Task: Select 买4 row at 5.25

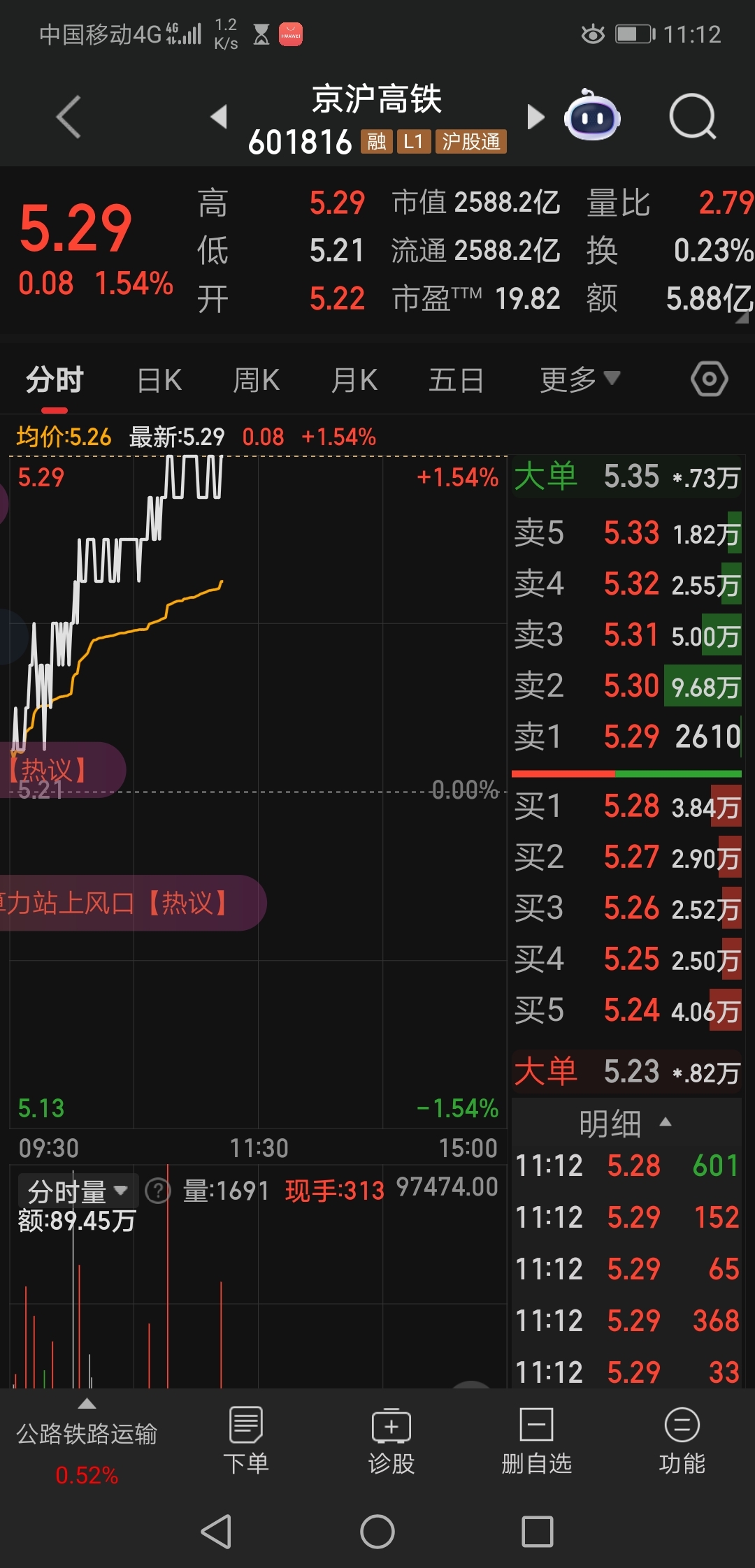Action: tap(626, 959)
